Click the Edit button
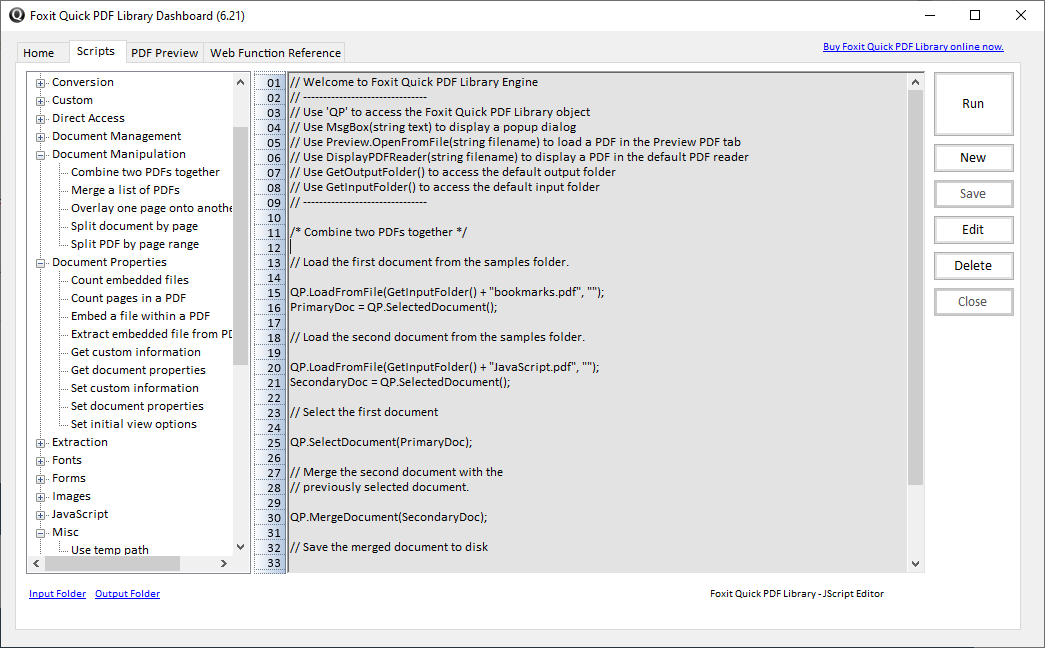 pos(973,230)
